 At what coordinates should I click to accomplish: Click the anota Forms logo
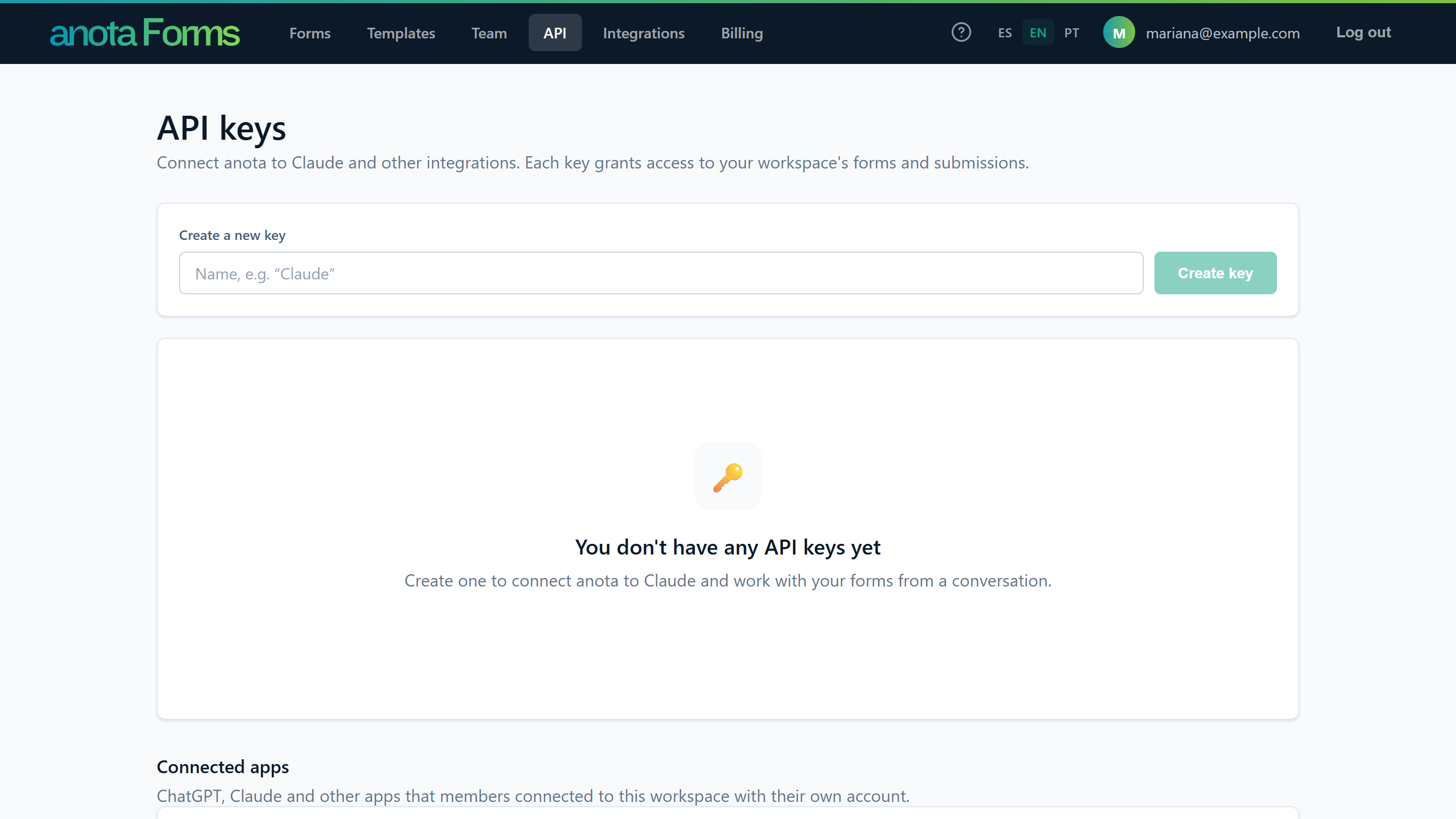(145, 33)
